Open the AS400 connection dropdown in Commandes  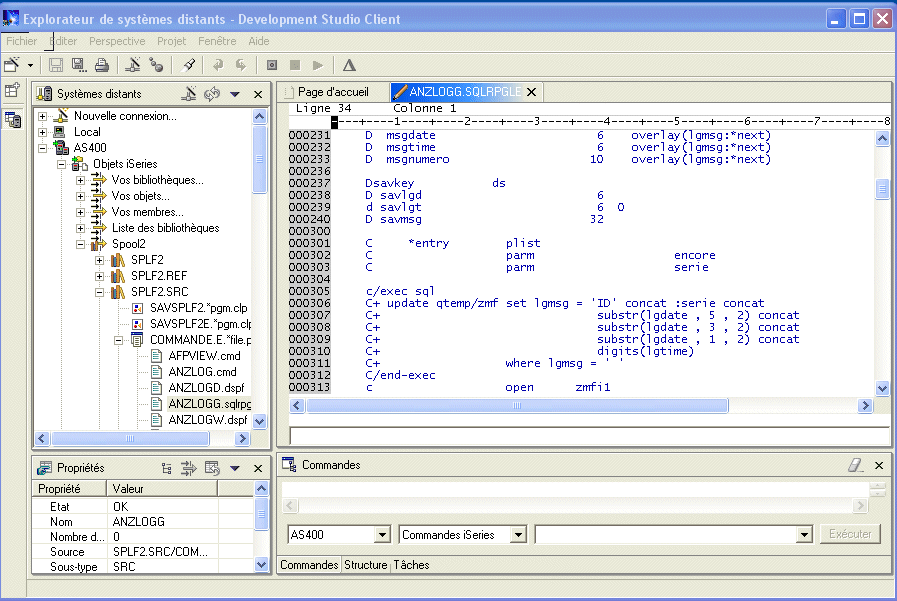point(381,535)
